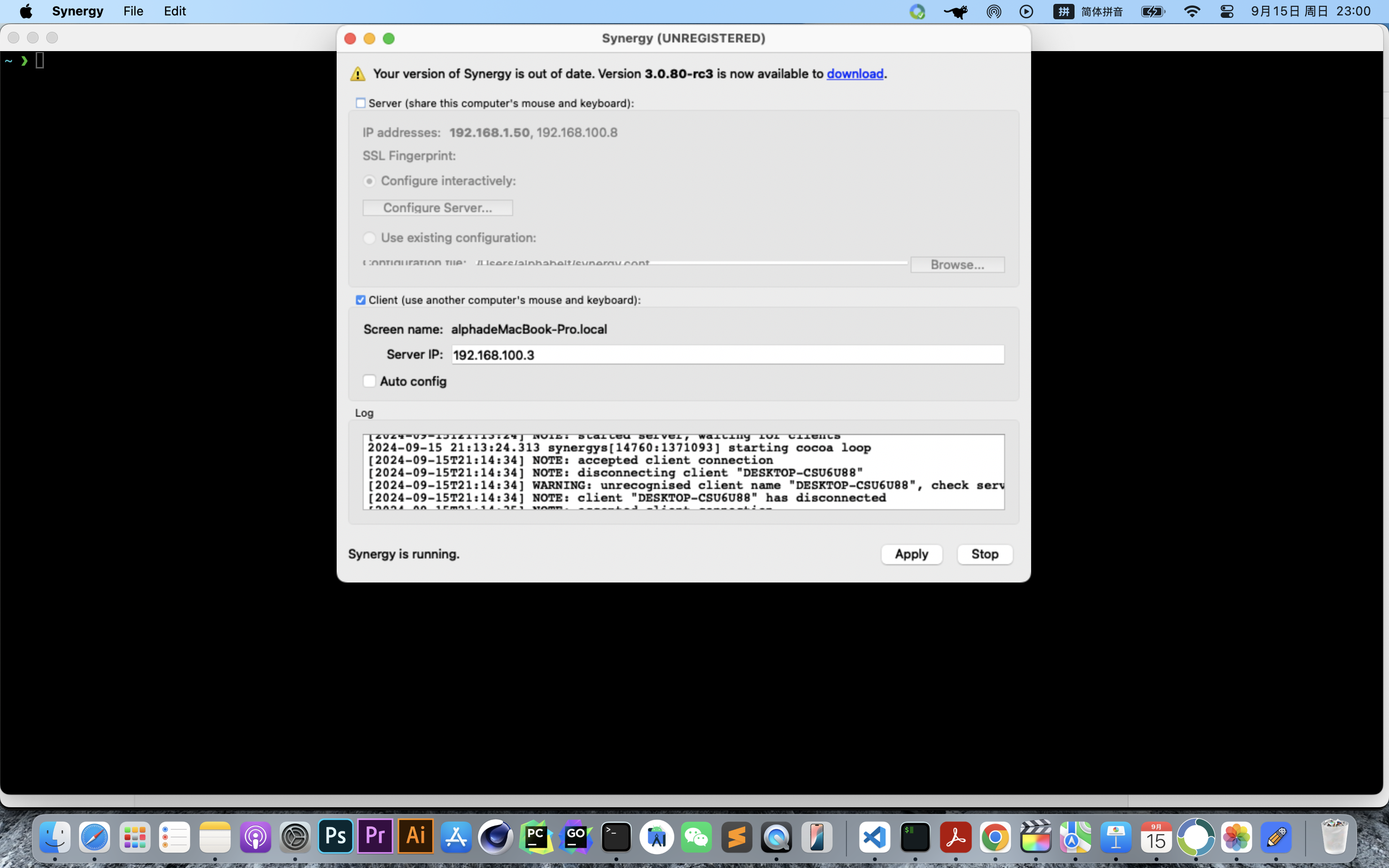The image size is (1389, 868).
Task: Open Synergy ring icon in the dock
Action: [1196, 837]
